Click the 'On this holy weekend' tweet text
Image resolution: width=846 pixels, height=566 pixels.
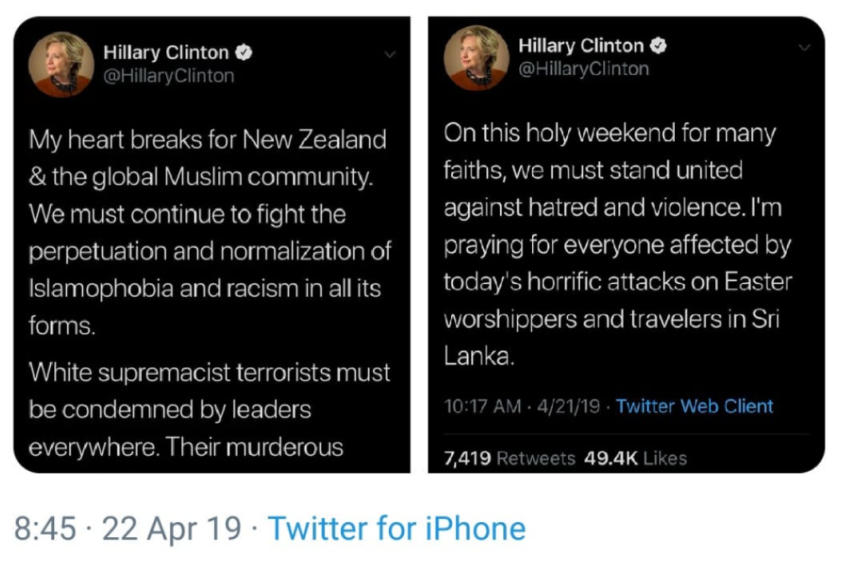tap(618, 245)
